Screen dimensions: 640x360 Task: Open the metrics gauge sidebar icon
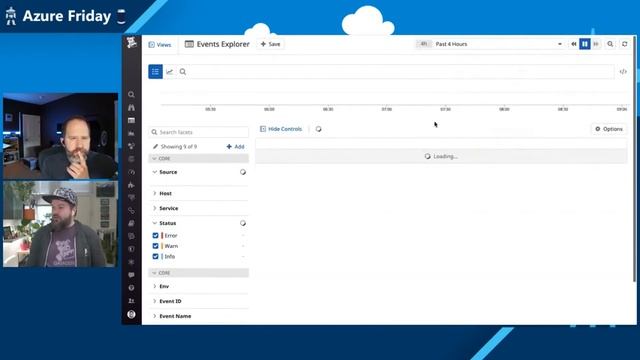131,172
